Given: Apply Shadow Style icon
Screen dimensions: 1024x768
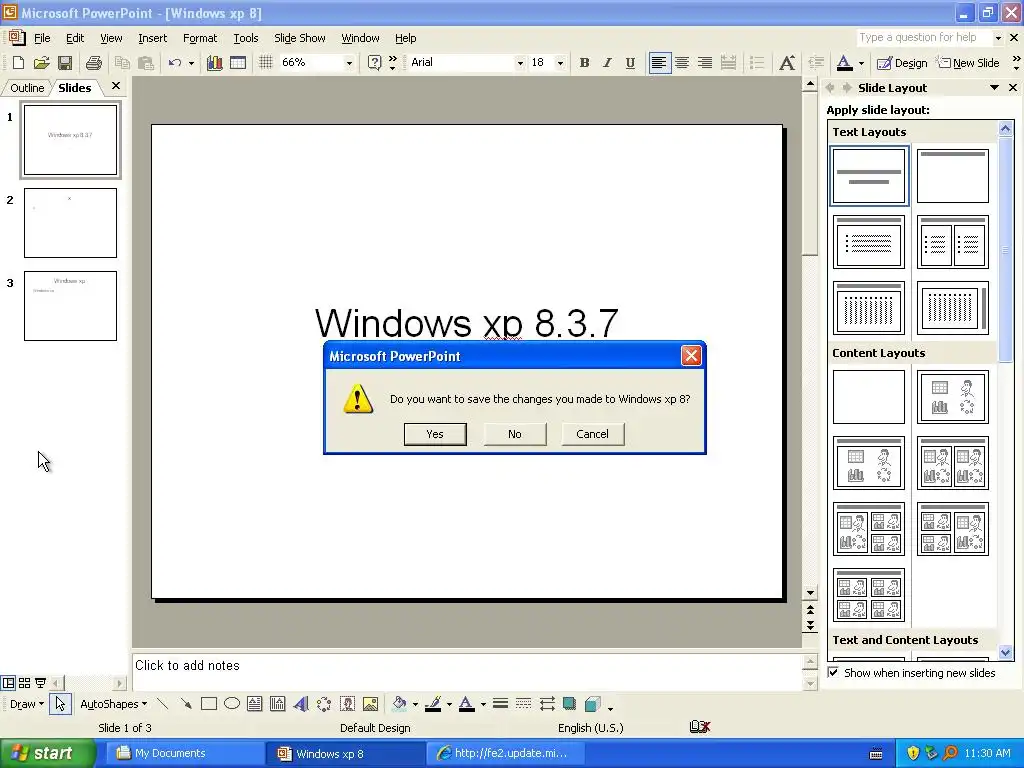Looking at the screenshot, I should (569, 704).
